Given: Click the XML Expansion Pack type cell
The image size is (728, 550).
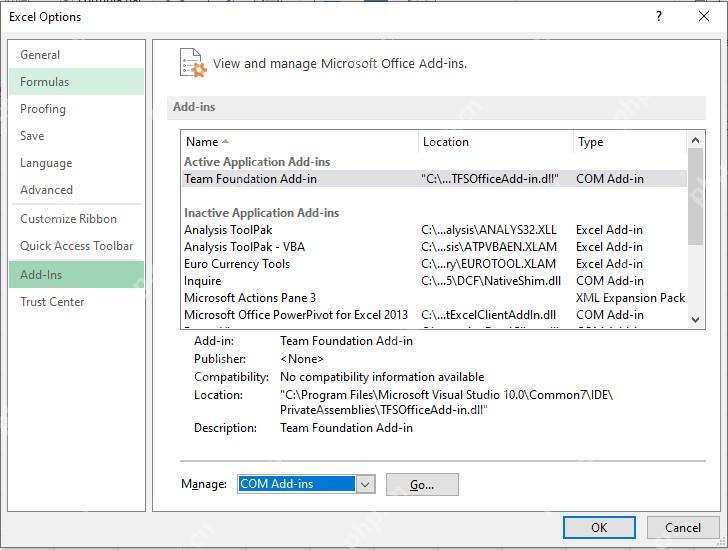Looking at the screenshot, I should pyautogui.click(x=630, y=298).
